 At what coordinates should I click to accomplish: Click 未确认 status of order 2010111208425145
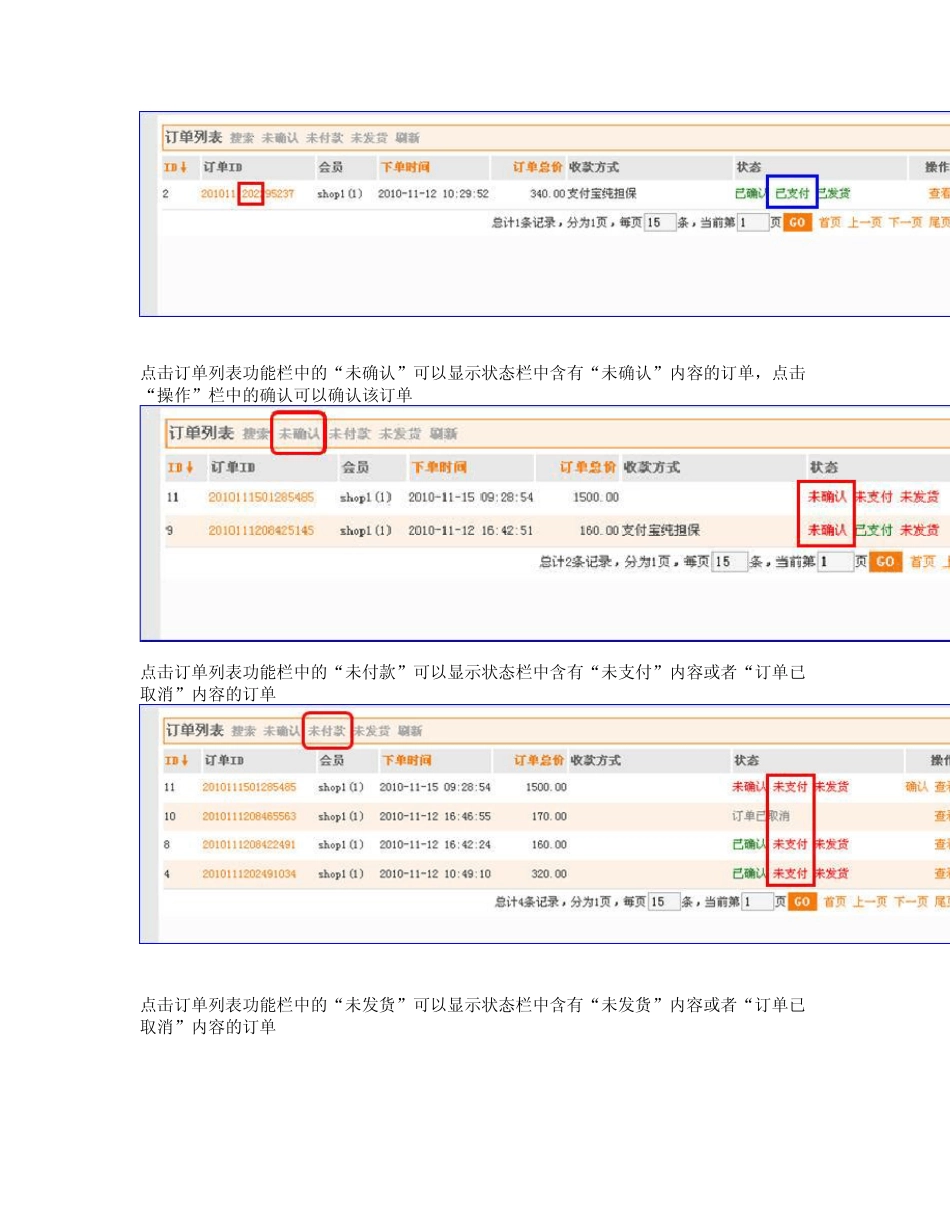coord(828,530)
